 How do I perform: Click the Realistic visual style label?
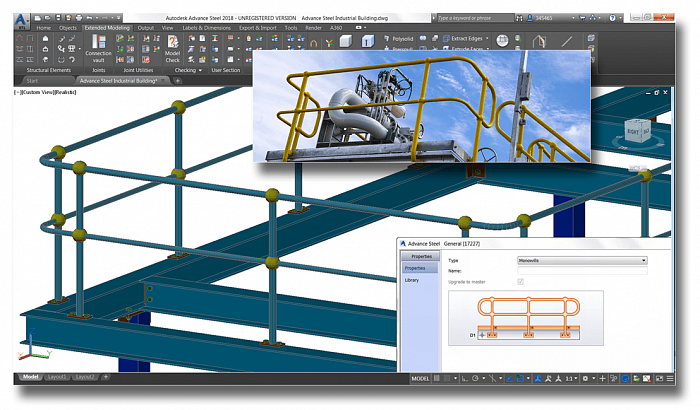(65, 92)
